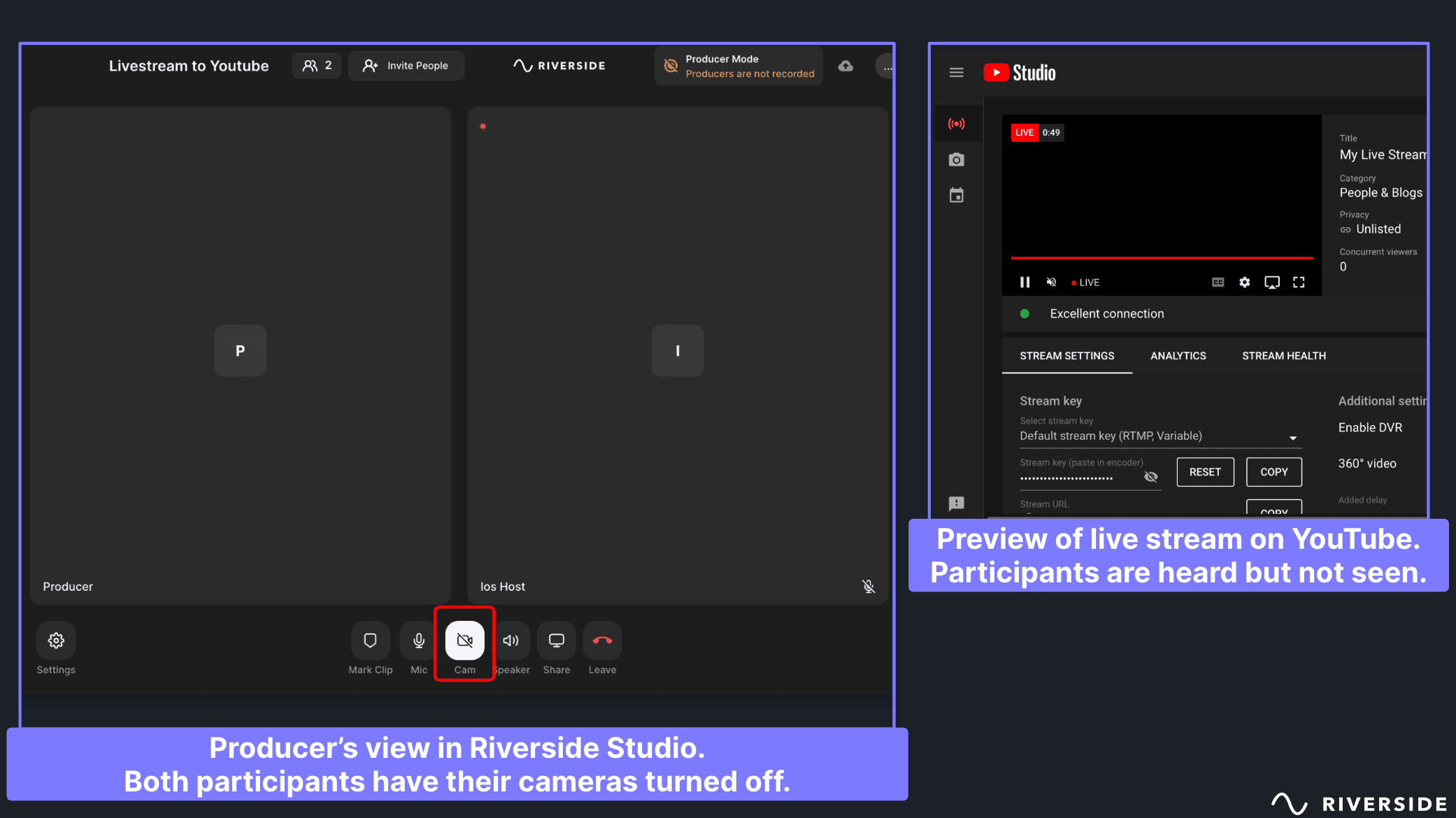This screenshot has width=1456, height=818.
Task: Switch to Analytics tab
Action: tap(1178, 356)
